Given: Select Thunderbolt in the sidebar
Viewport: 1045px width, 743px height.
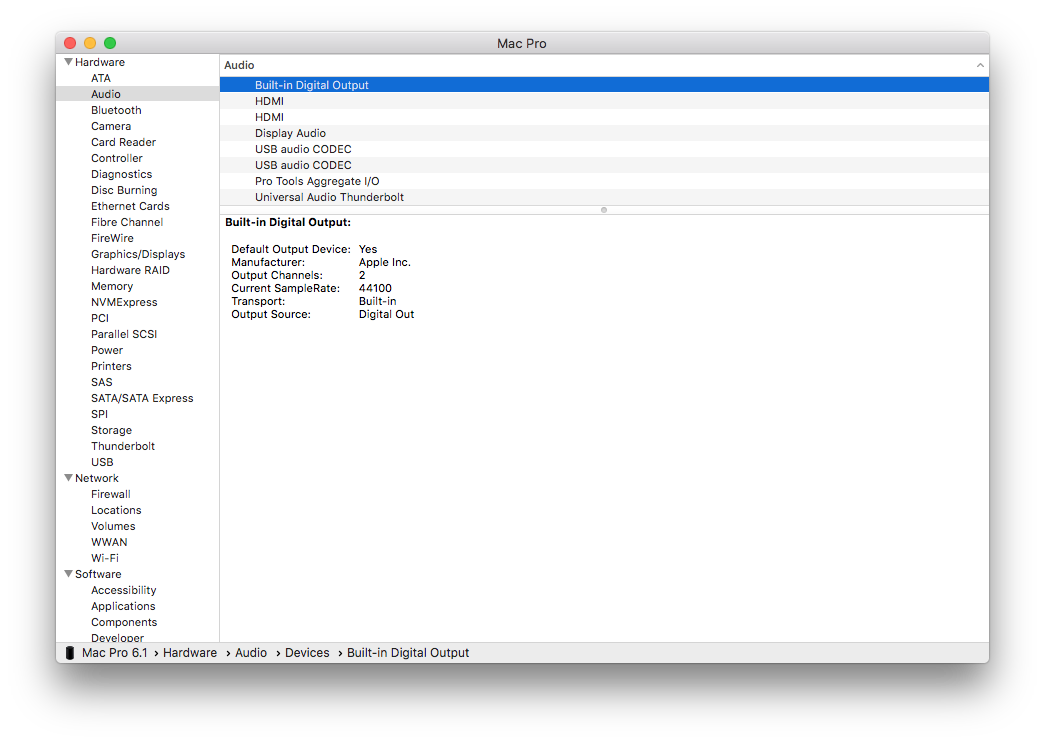Looking at the screenshot, I should coord(123,446).
